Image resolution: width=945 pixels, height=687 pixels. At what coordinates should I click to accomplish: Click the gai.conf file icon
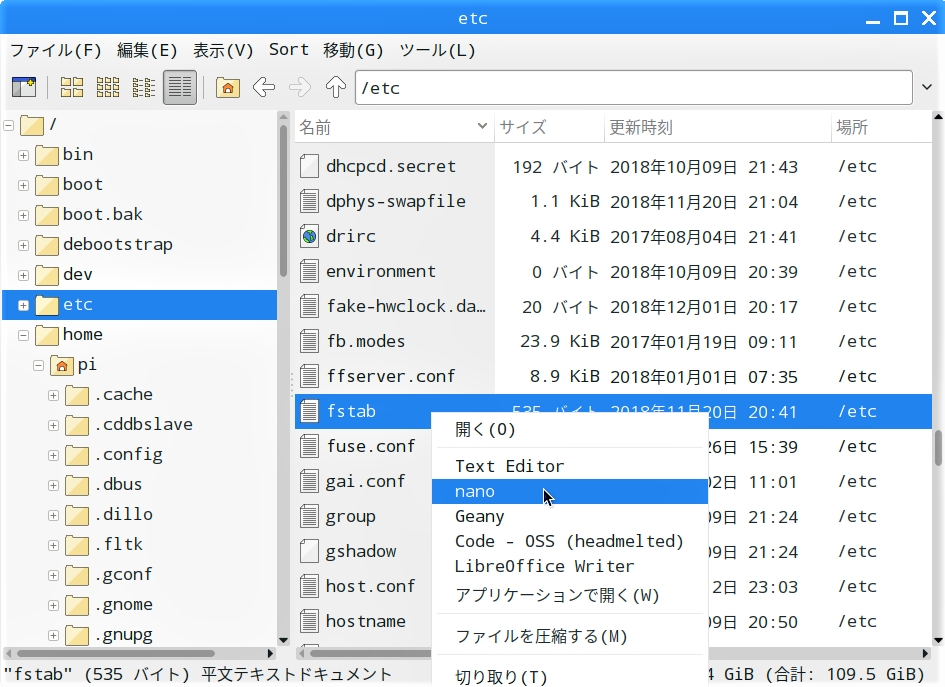point(309,481)
